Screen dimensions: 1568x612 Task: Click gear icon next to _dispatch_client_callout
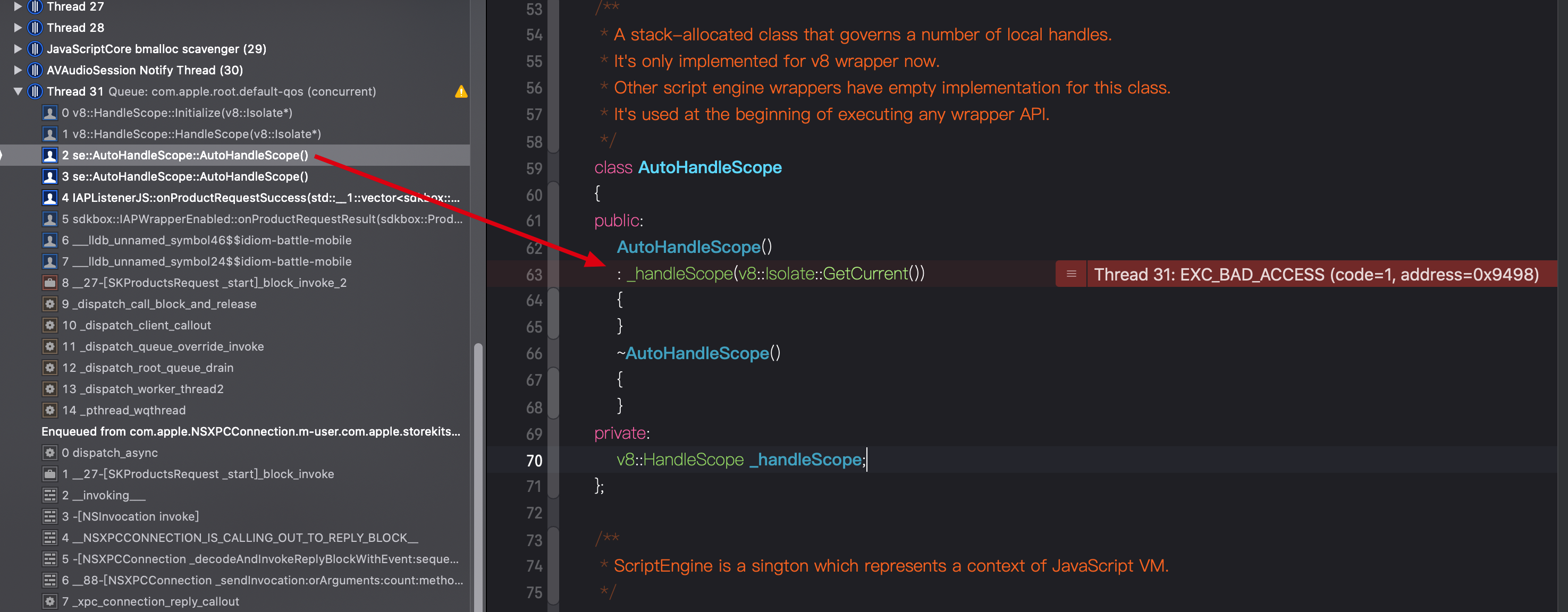pos(50,326)
